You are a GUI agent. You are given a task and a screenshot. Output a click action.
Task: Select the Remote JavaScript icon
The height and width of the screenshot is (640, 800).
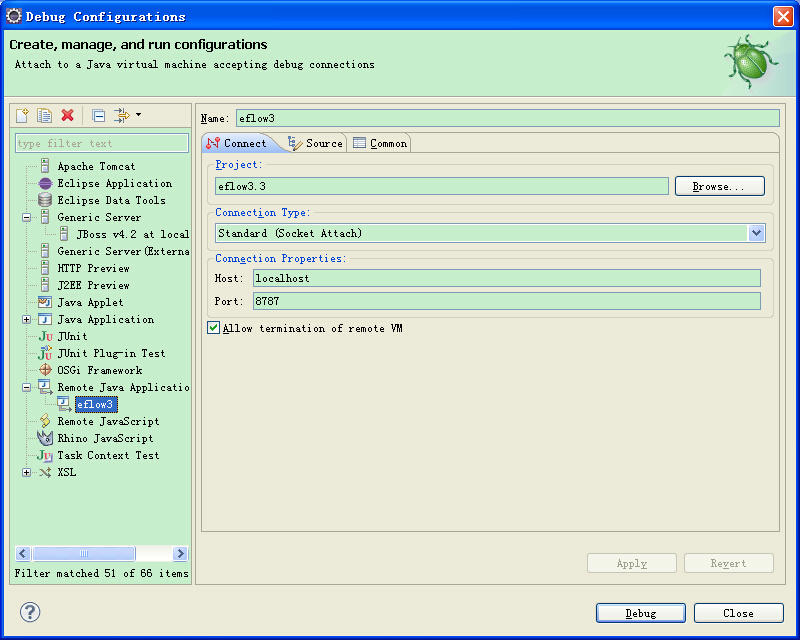45,421
